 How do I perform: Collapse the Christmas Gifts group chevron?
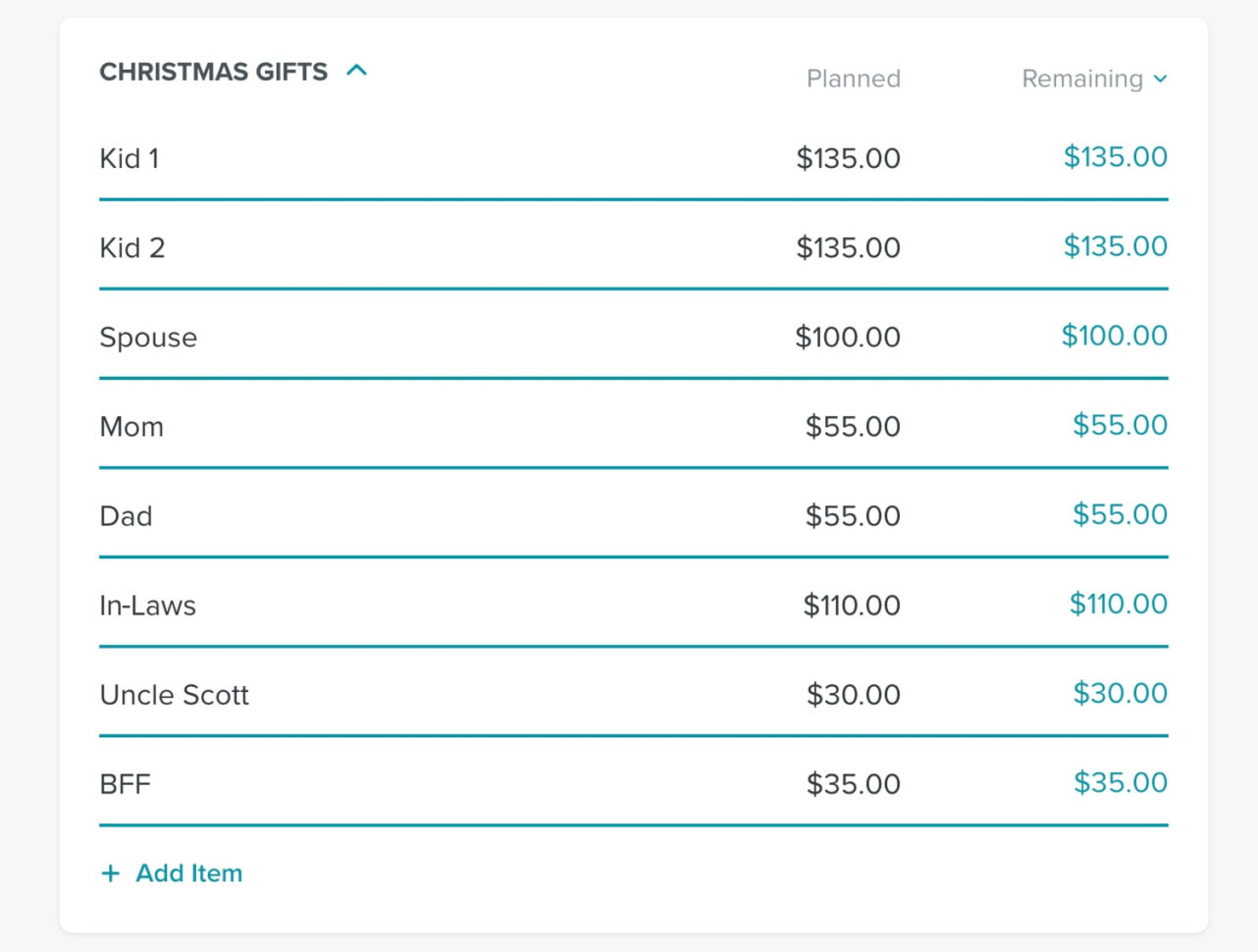[x=357, y=71]
